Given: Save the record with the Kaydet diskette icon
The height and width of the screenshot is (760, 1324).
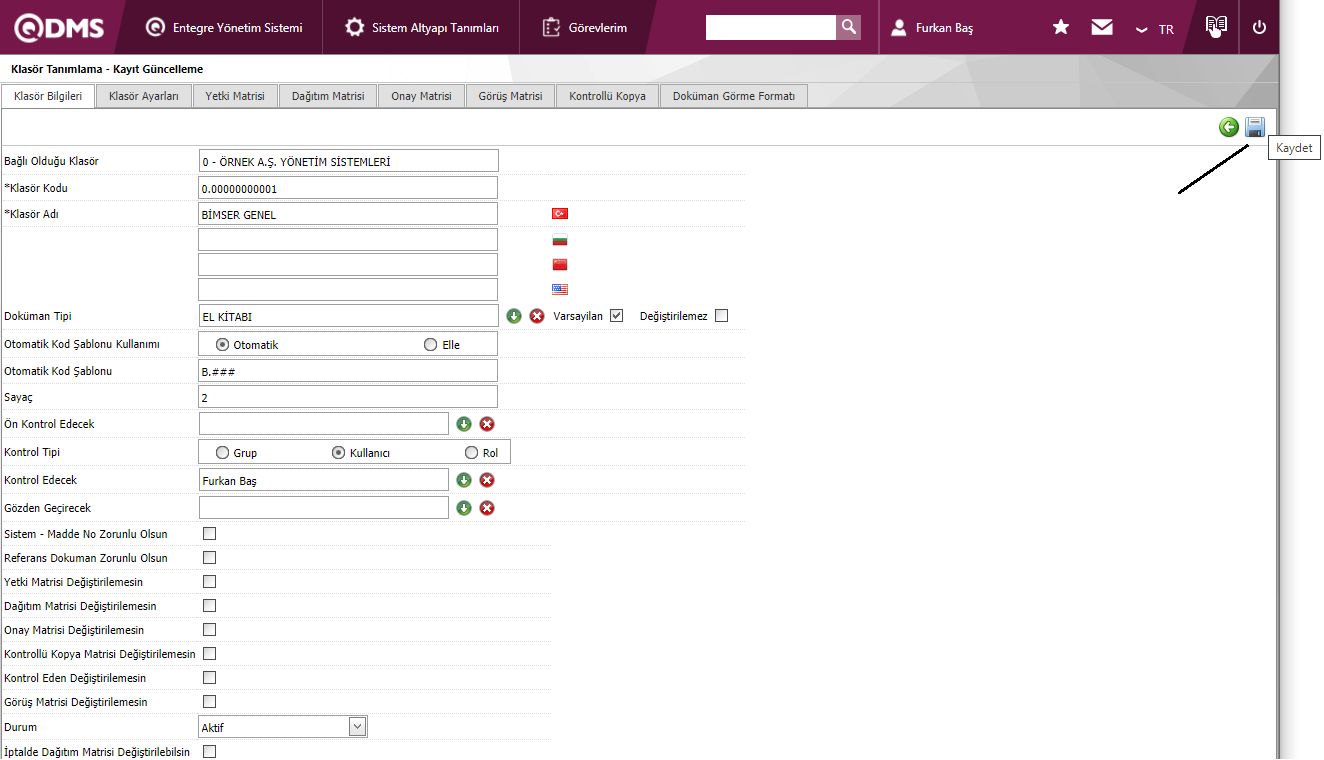Looking at the screenshot, I should 1255,127.
